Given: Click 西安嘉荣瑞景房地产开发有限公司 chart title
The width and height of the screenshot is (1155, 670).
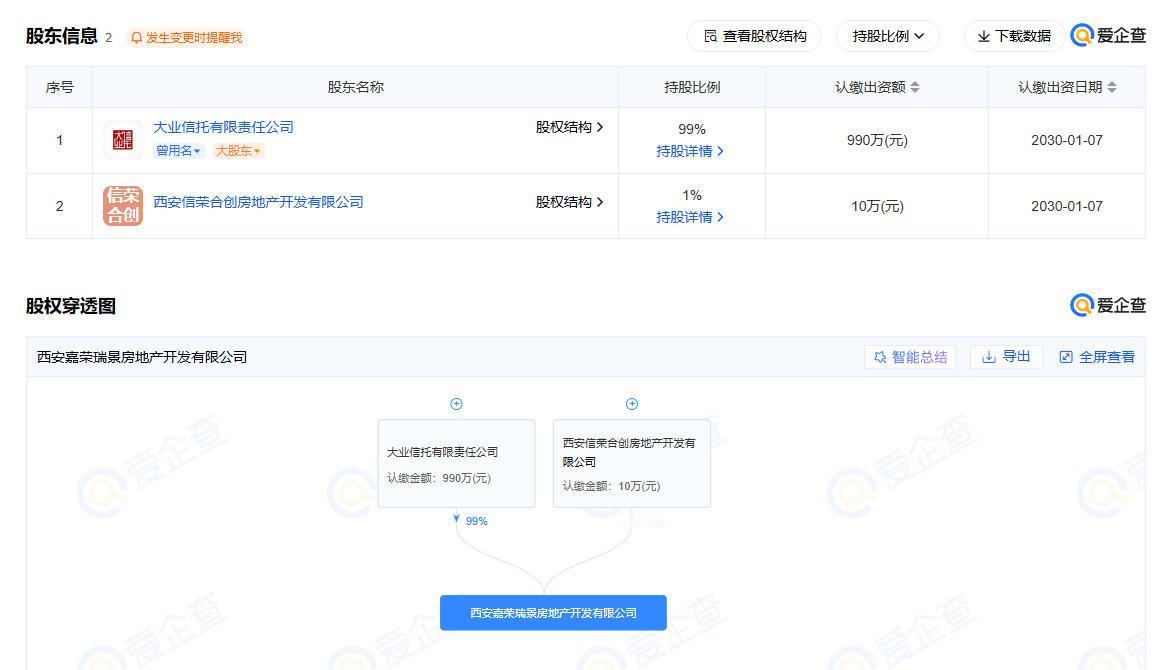Looking at the screenshot, I should coord(142,357).
